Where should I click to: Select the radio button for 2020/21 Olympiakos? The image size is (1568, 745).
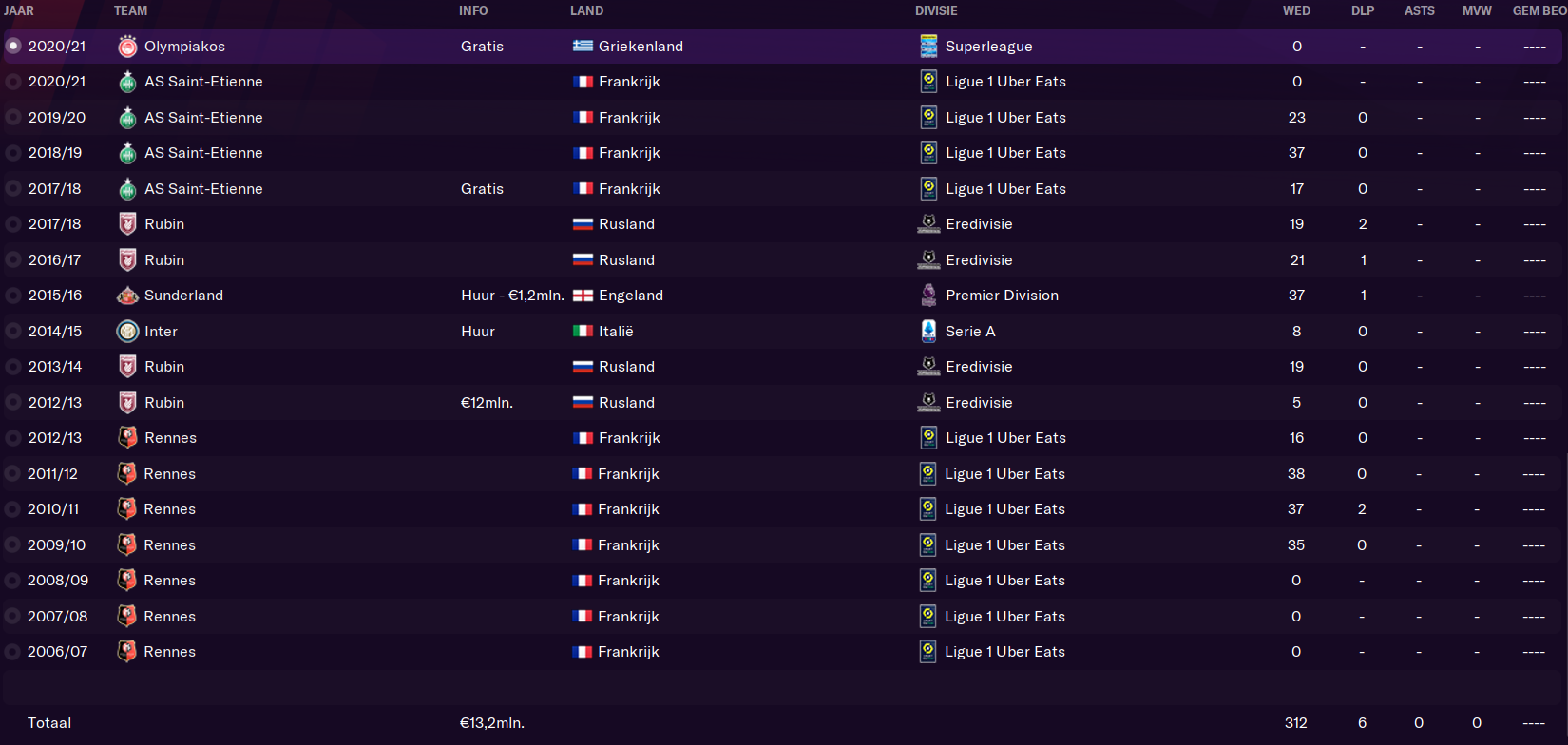(13, 46)
